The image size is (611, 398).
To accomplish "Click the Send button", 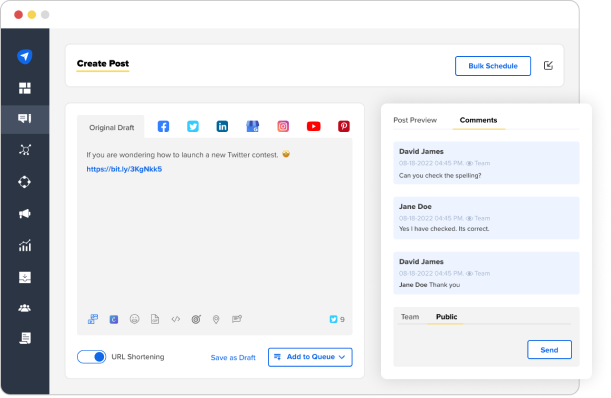I will pos(549,350).
